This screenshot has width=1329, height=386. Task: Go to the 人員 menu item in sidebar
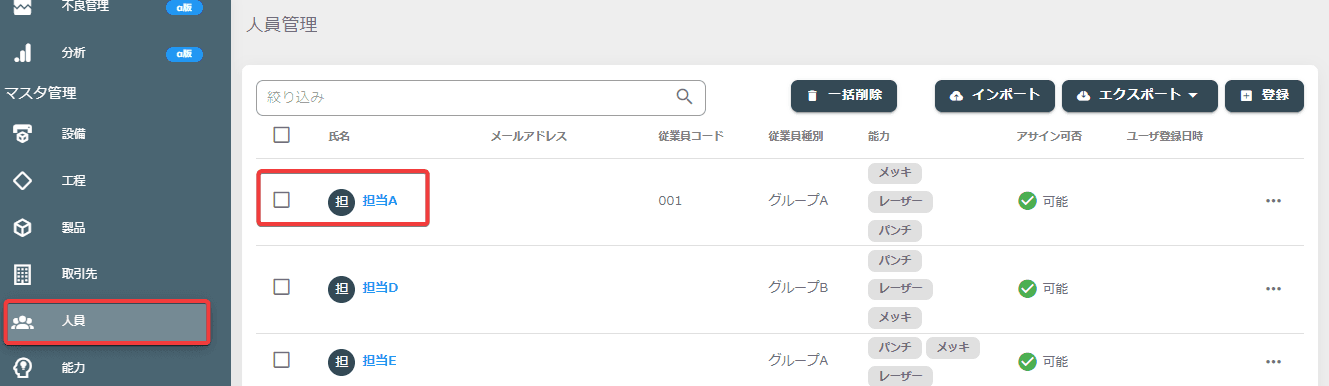(107, 322)
